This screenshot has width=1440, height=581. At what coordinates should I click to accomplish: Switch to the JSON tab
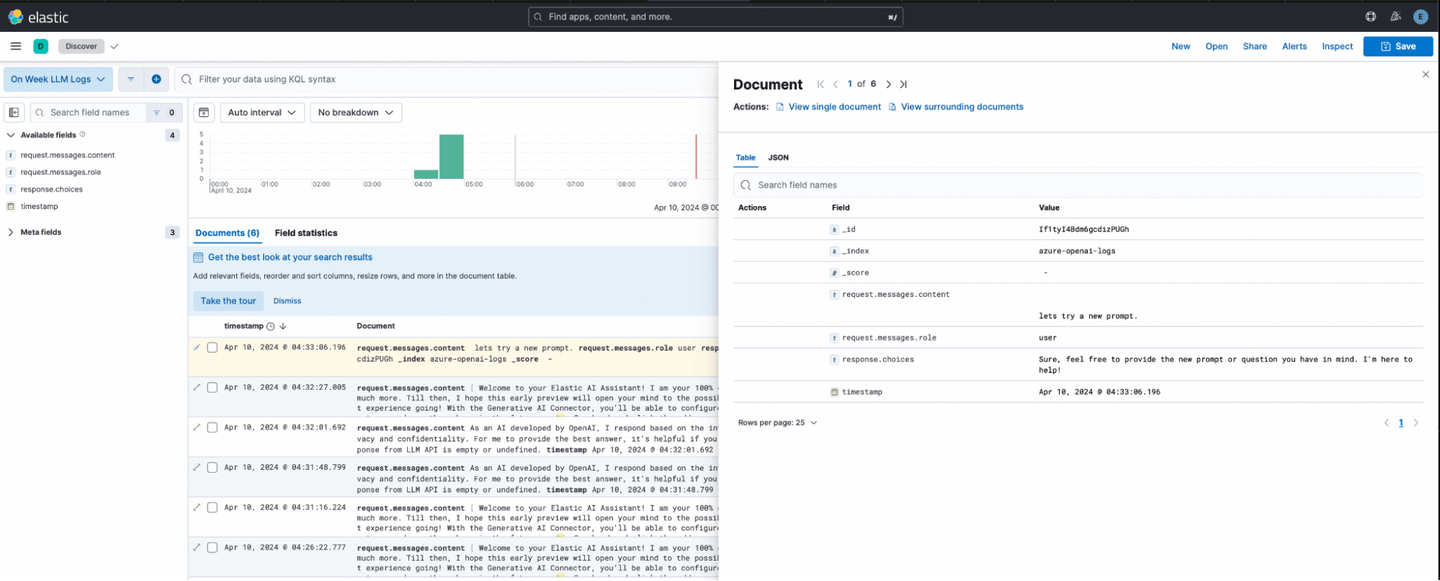778,158
